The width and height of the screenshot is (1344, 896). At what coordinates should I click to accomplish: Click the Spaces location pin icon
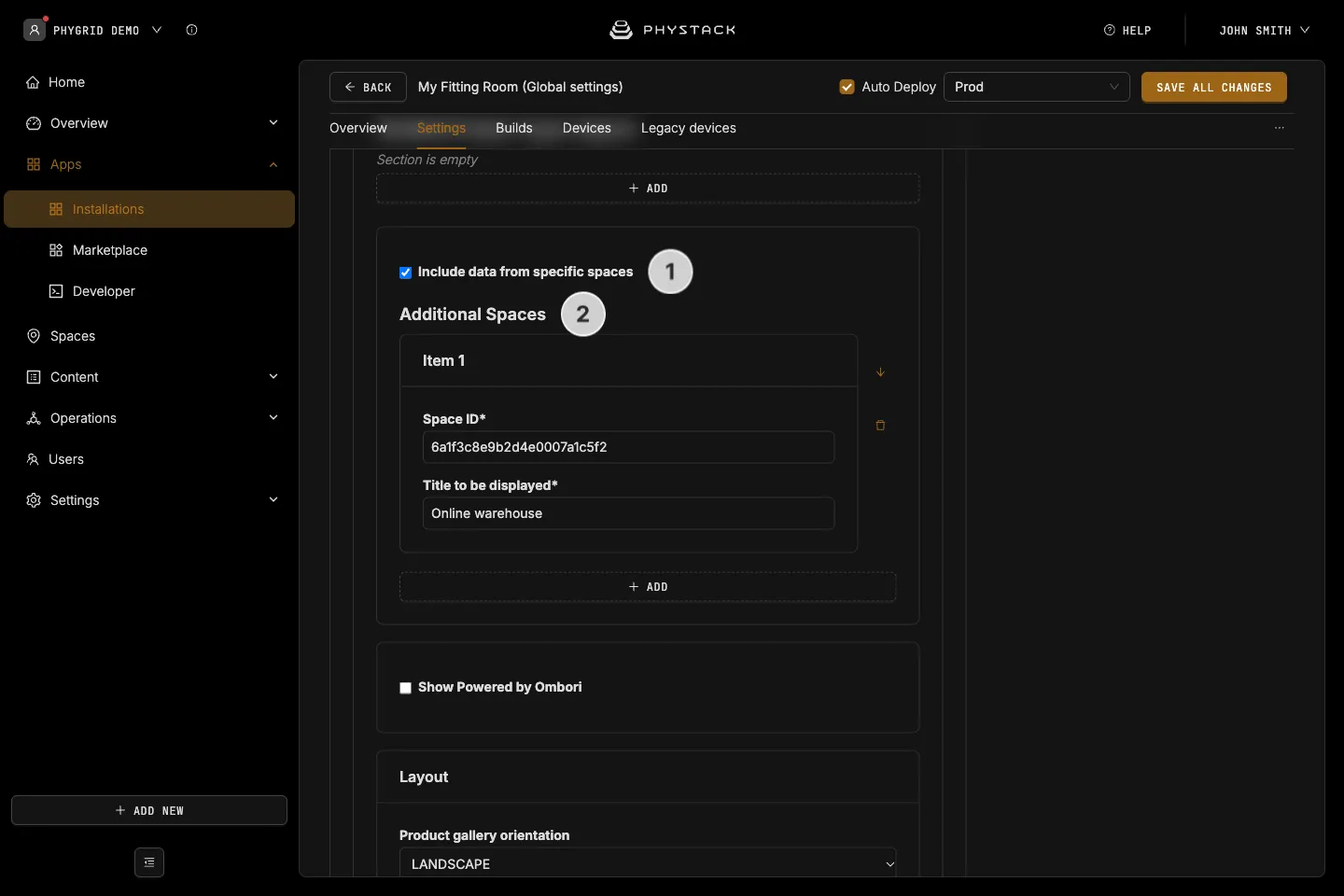(x=34, y=336)
